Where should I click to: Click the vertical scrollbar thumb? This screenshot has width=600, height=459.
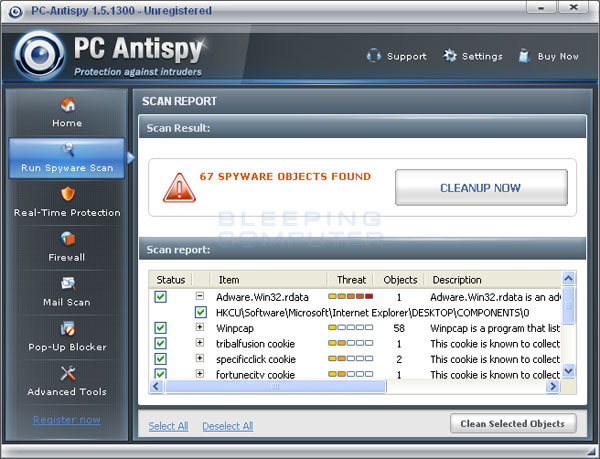[x=569, y=305]
